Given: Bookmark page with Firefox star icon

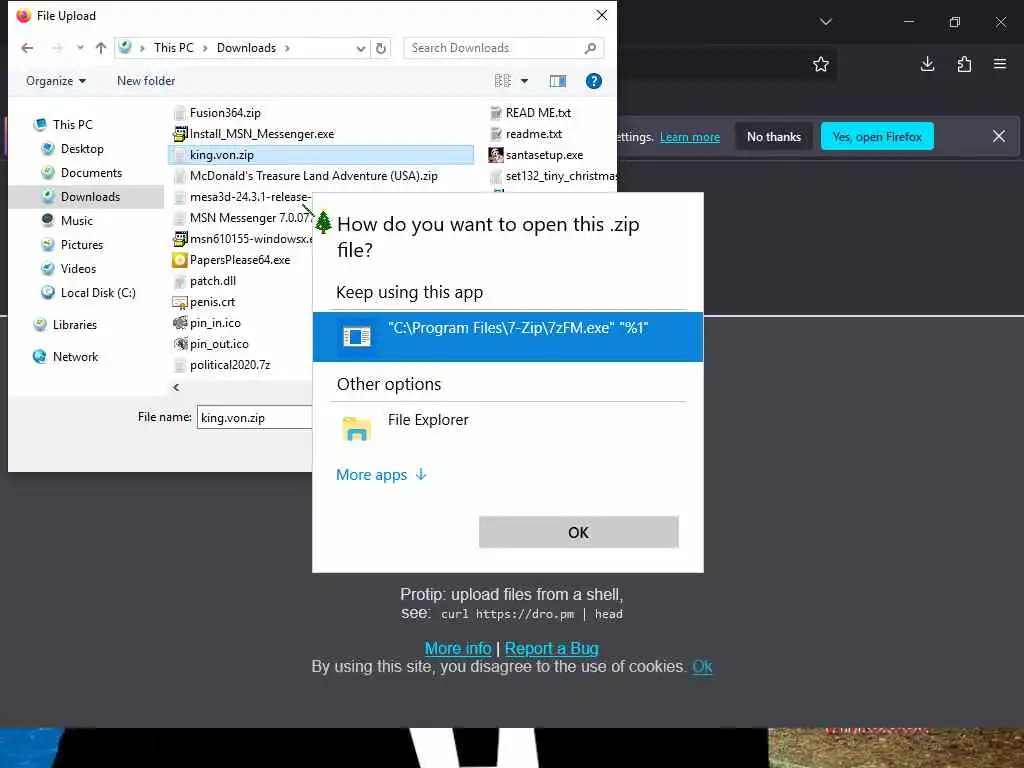Looking at the screenshot, I should [820, 64].
